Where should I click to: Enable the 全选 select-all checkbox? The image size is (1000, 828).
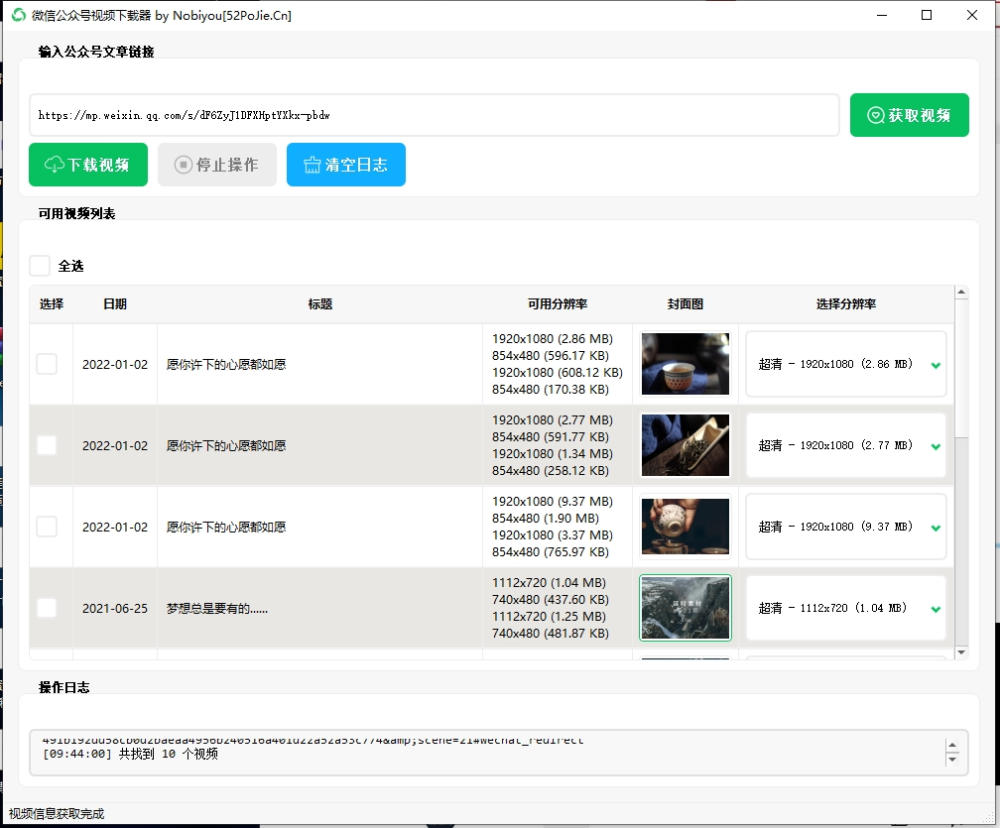39,265
